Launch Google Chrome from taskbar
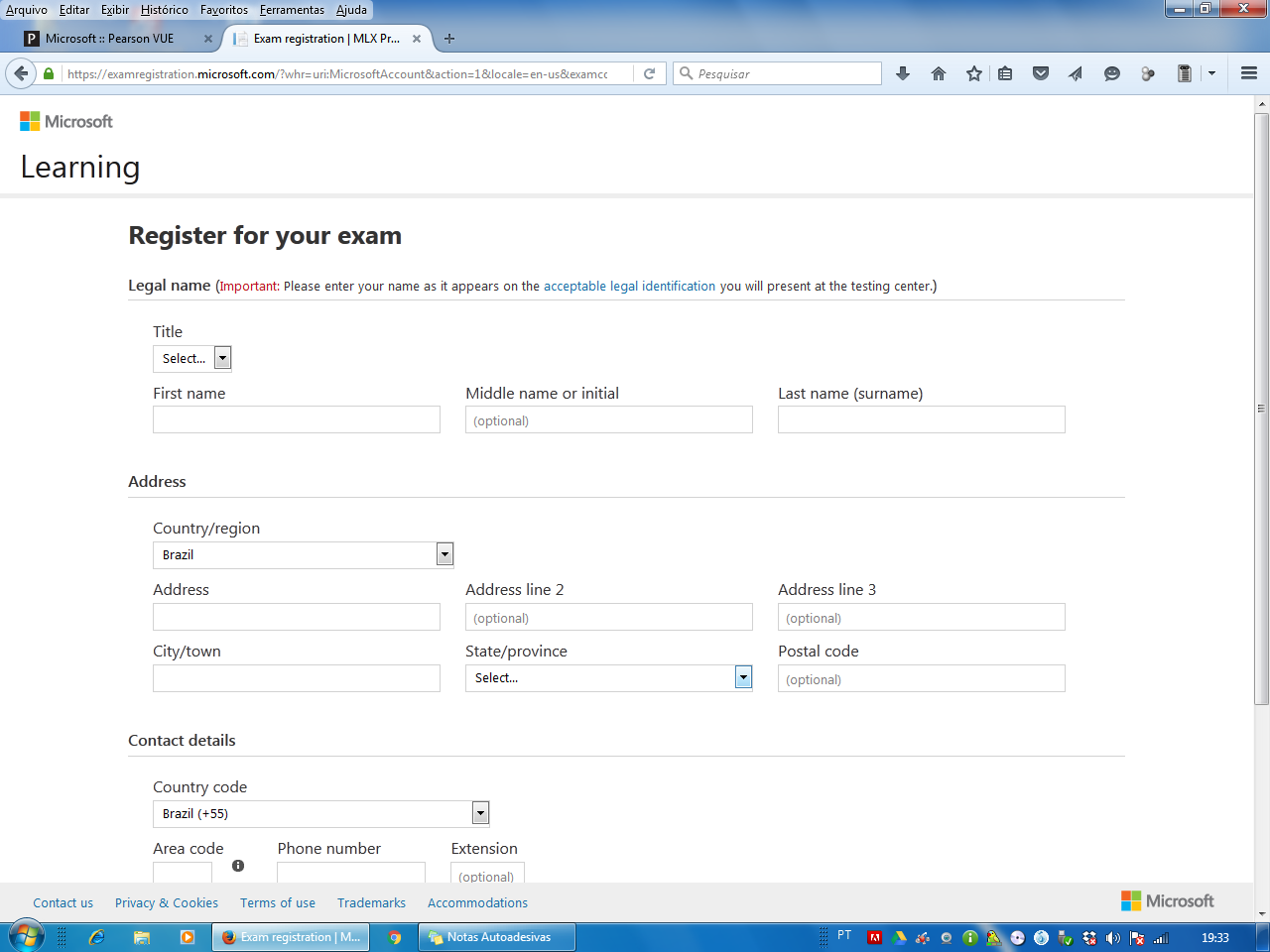The width and height of the screenshot is (1270, 952). pyautogui.click(x=395, y=937)
